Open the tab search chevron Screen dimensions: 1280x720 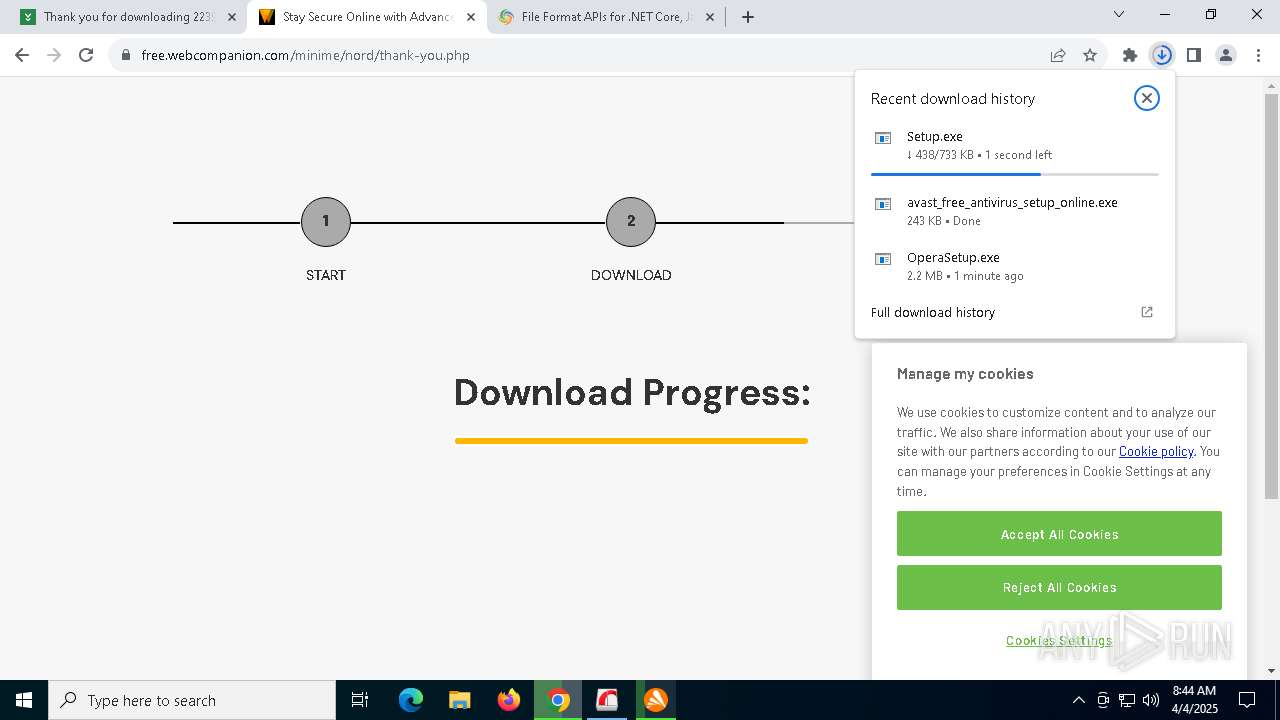[x=1119, y=14]
